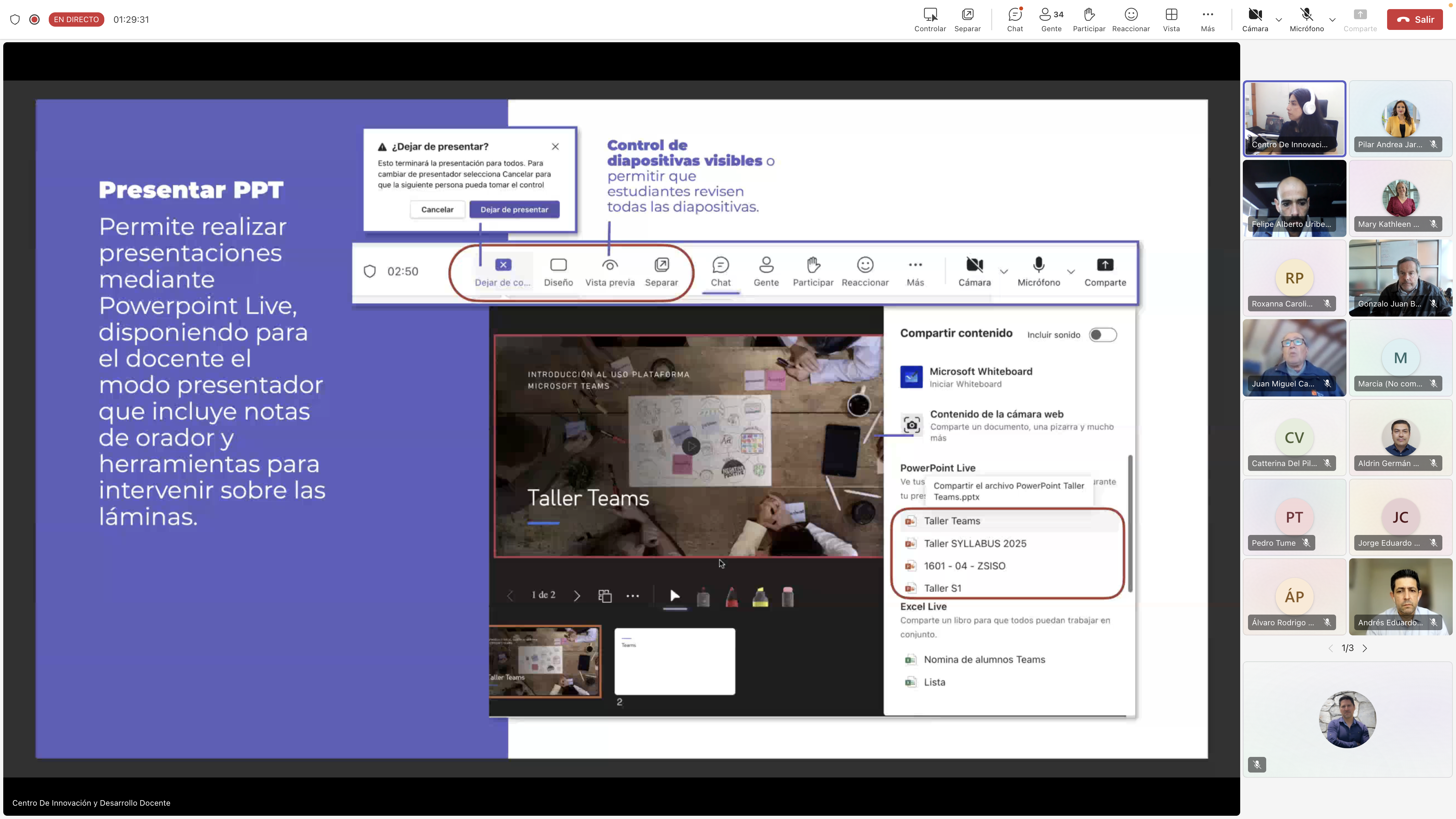Select Gonzalo Juan B... video tile
Image resolution: width=1456 pixels, height=819 pixels.
click(x=1400, y=278)
